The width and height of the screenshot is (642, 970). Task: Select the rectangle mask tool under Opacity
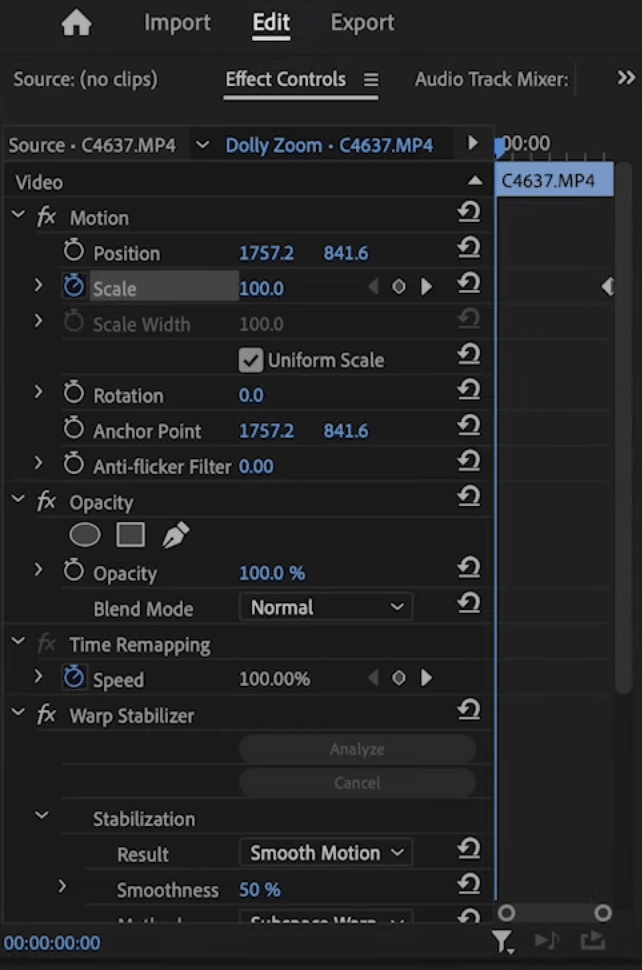[131, 536]
